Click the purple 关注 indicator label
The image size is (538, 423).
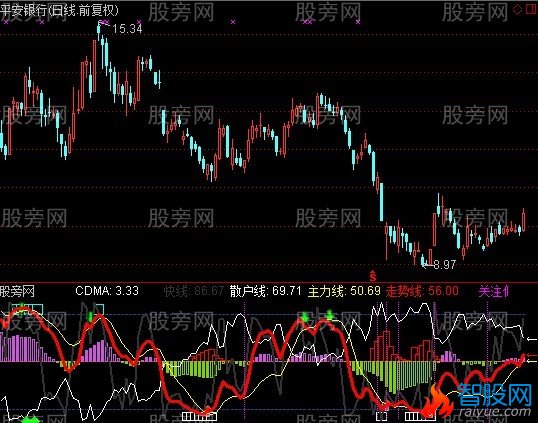click(494, 292)
